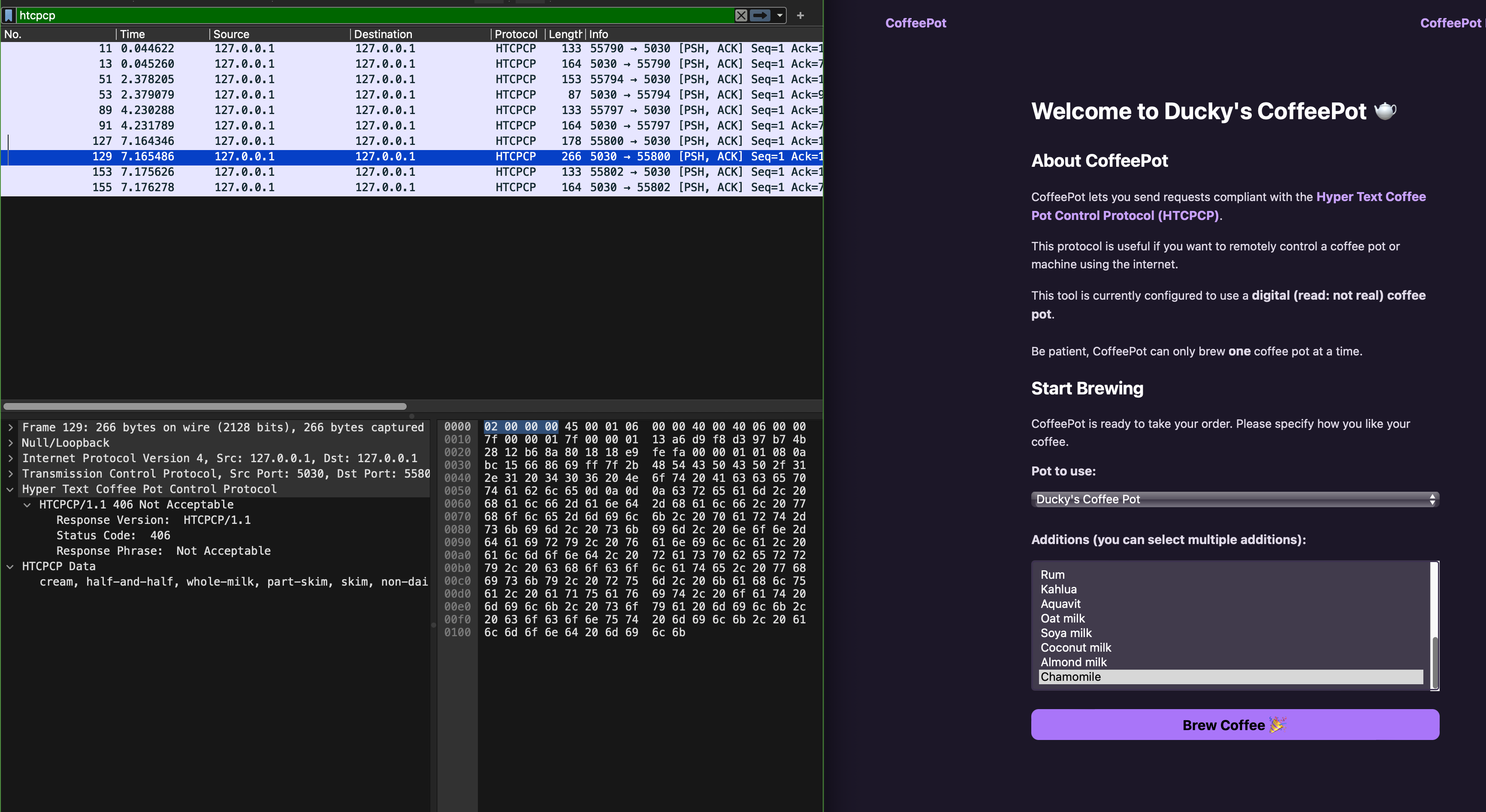Click the display filter bookmark icon
This screenshot has height=812, width=1486.
tap(9, 15)
